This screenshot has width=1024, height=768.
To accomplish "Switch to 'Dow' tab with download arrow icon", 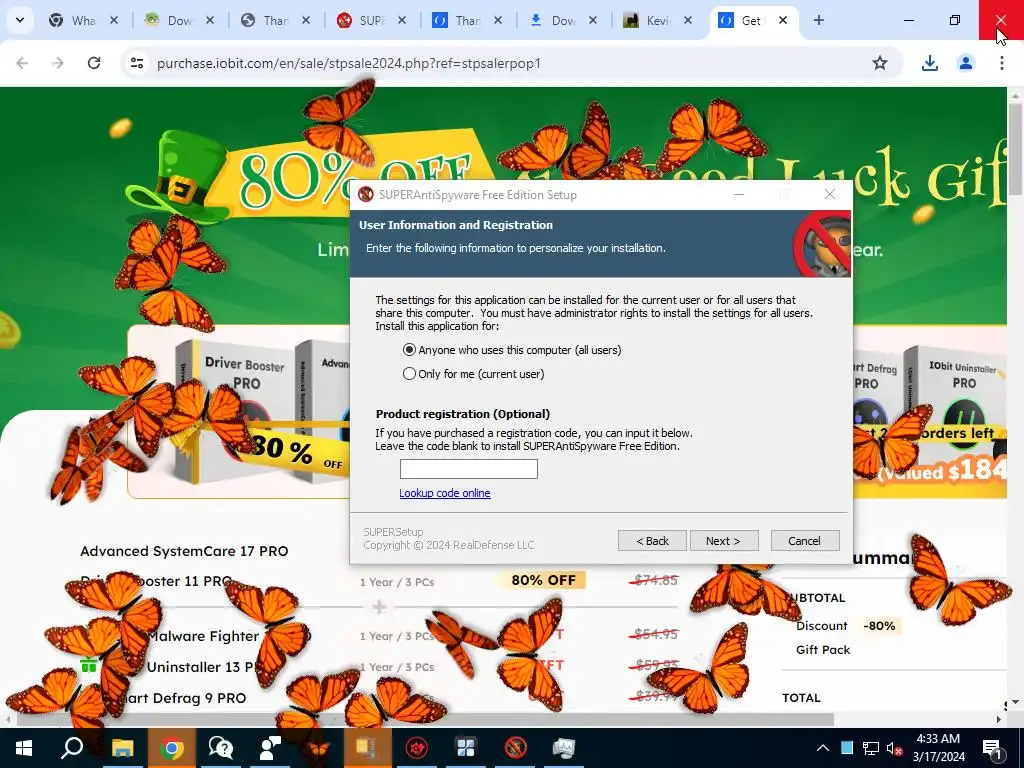I will [552, 20].
